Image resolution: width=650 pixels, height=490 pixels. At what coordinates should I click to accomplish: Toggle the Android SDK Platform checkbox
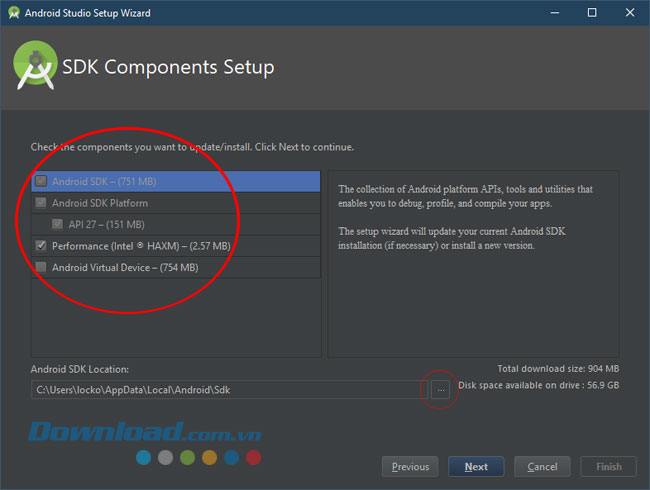[x=41, y=203]
